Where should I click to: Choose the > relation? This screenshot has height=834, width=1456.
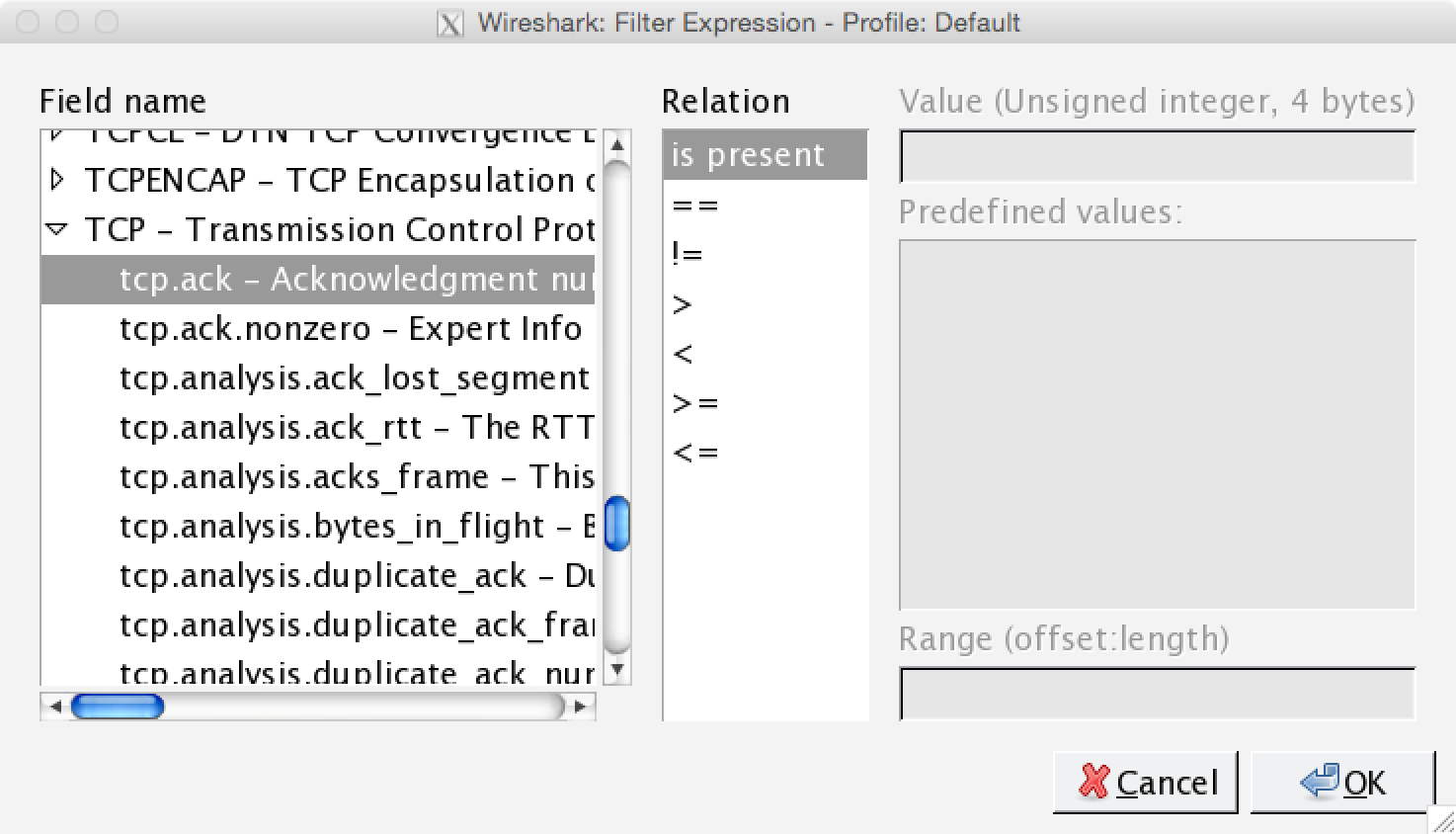point(766,304)
